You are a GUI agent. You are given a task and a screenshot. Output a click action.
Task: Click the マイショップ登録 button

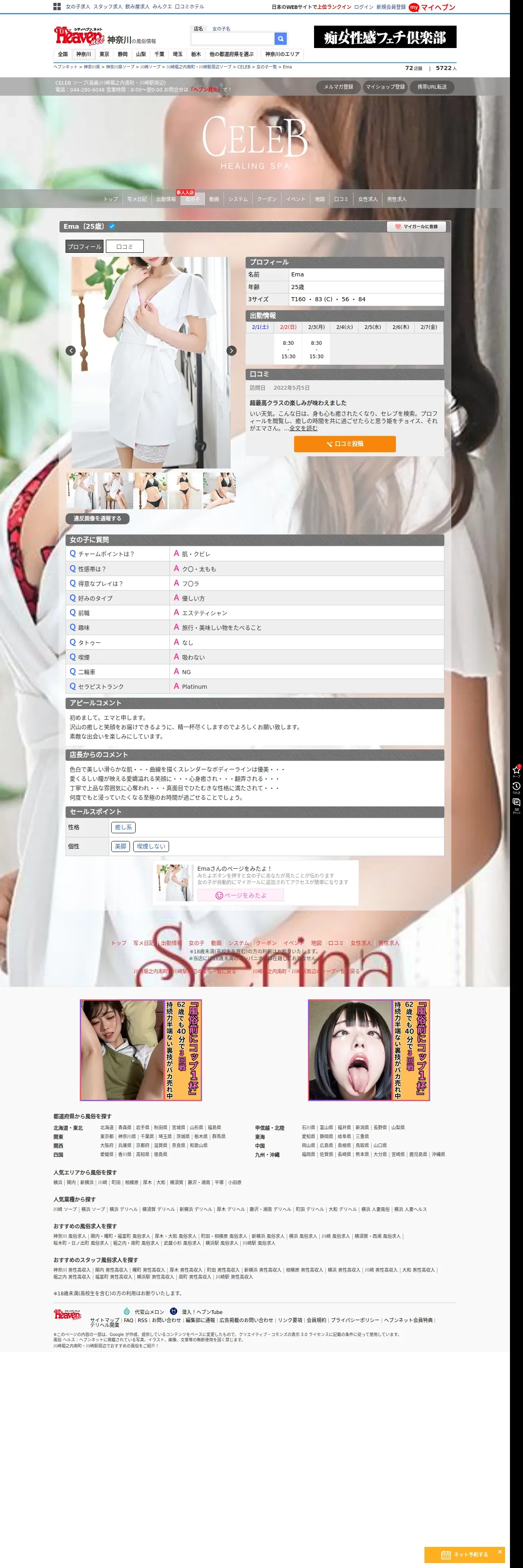point(385,87)
